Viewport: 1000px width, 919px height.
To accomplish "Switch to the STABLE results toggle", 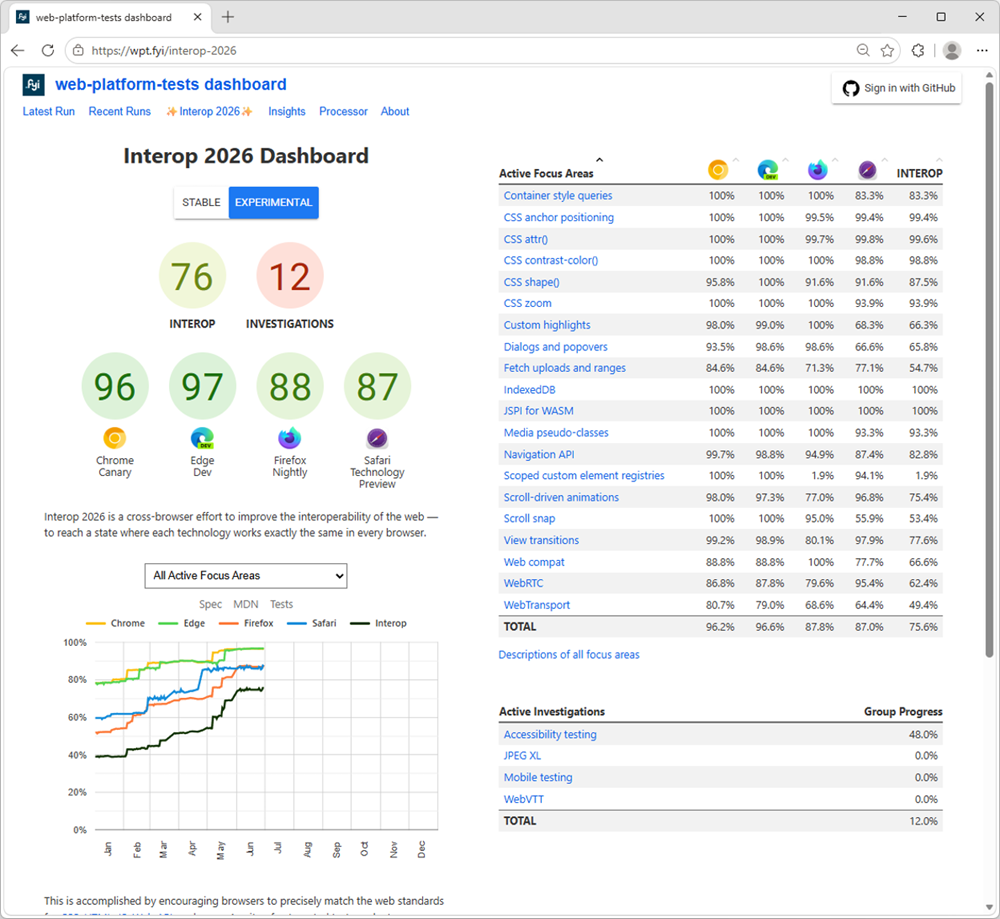I will 202,203.
